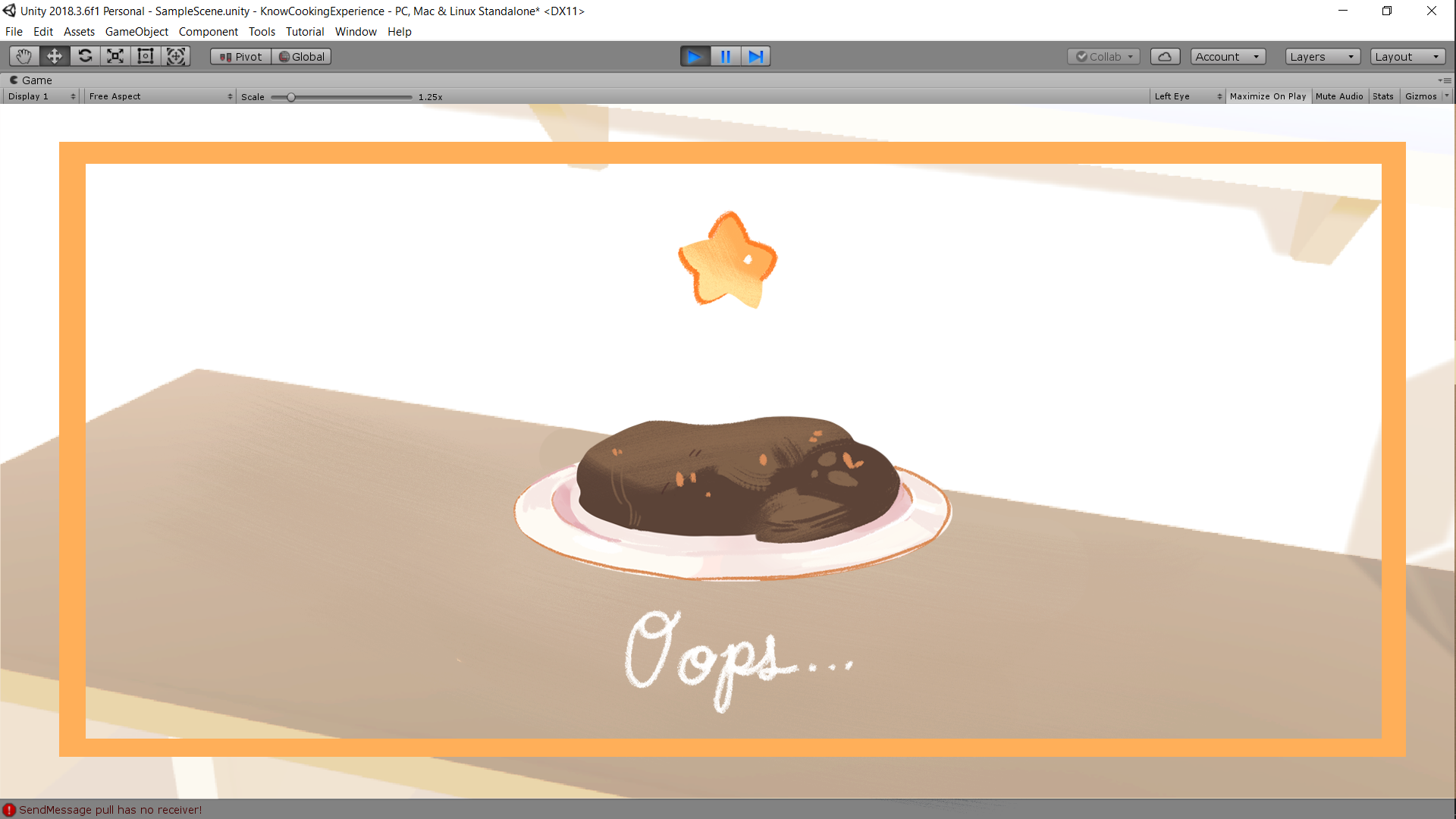Open the cloud services panel
The height and width of the screenshot is (819, 1456).
(x=1165, y=56)
